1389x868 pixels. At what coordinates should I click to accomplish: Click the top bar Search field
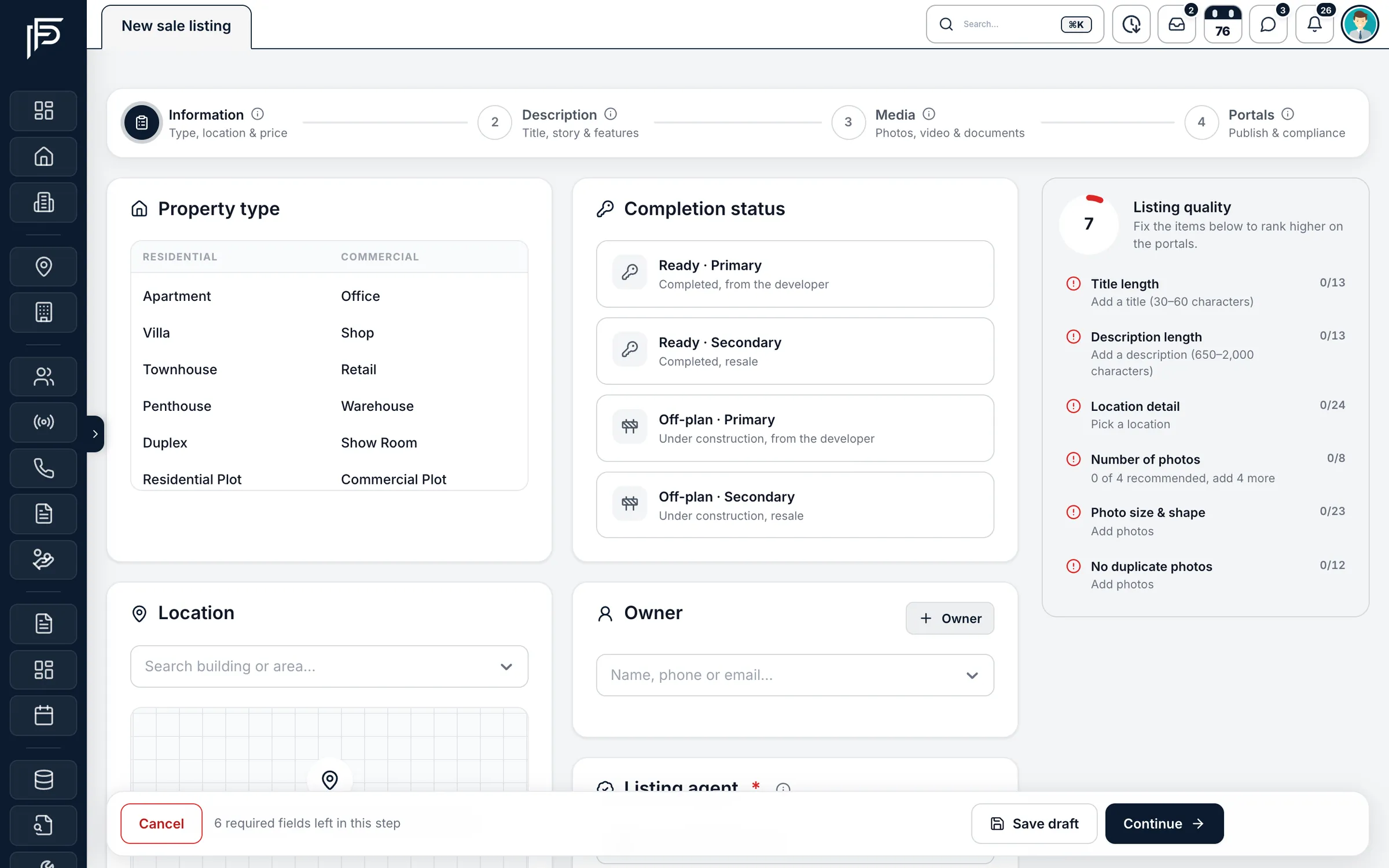point(1015,24)
